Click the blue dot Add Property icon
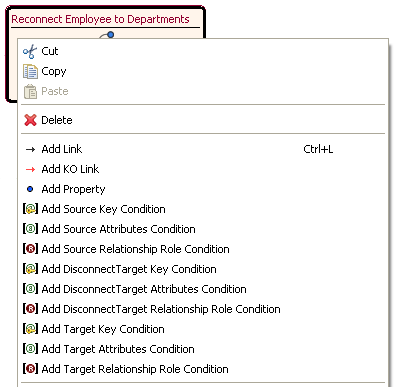 point(30,189)
